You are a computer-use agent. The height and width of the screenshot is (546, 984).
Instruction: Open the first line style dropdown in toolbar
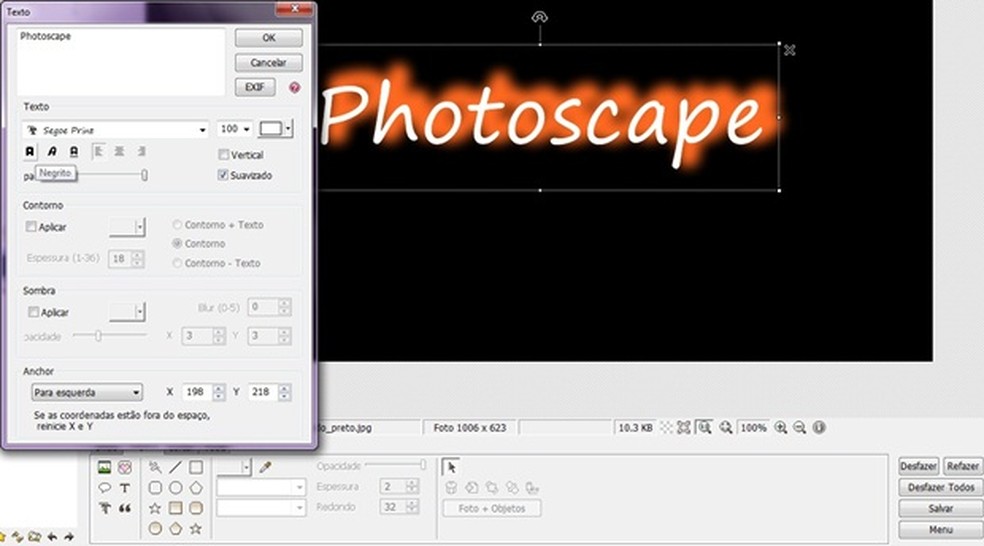pos(261,487)
